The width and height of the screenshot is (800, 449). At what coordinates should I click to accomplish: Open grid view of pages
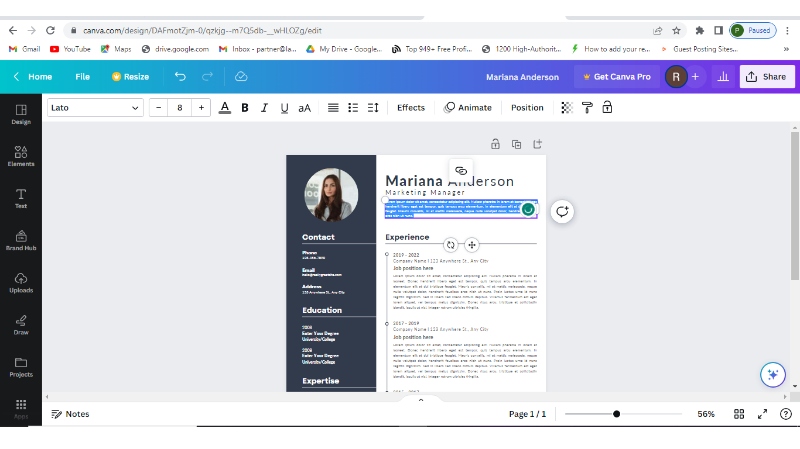pos(739,414)
